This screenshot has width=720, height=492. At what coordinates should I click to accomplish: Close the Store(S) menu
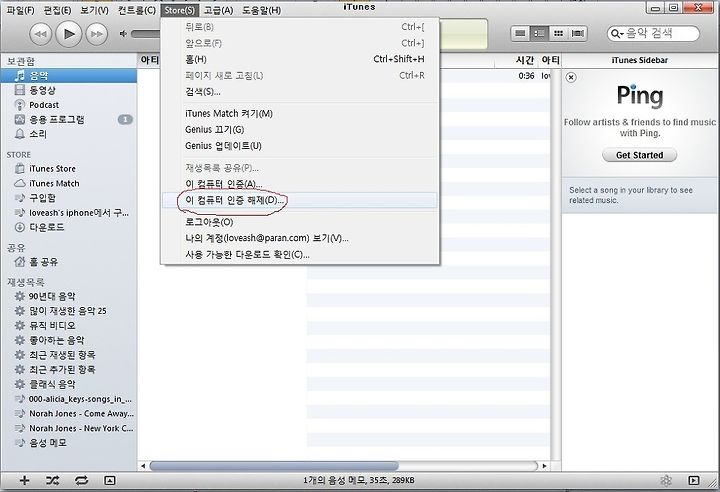pyautogui.click(x=180, y=10)
